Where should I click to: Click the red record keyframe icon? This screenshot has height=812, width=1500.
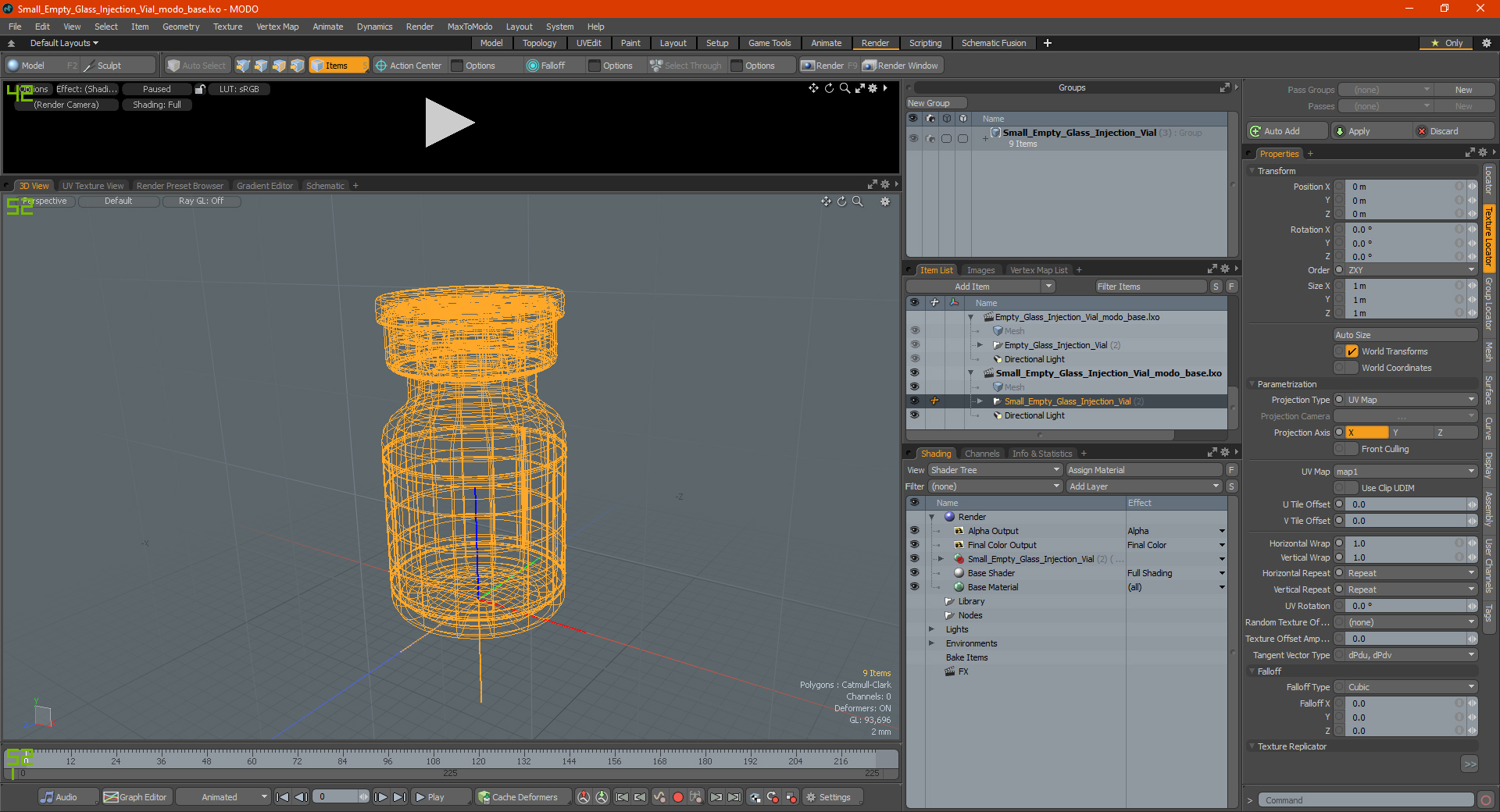678,797
